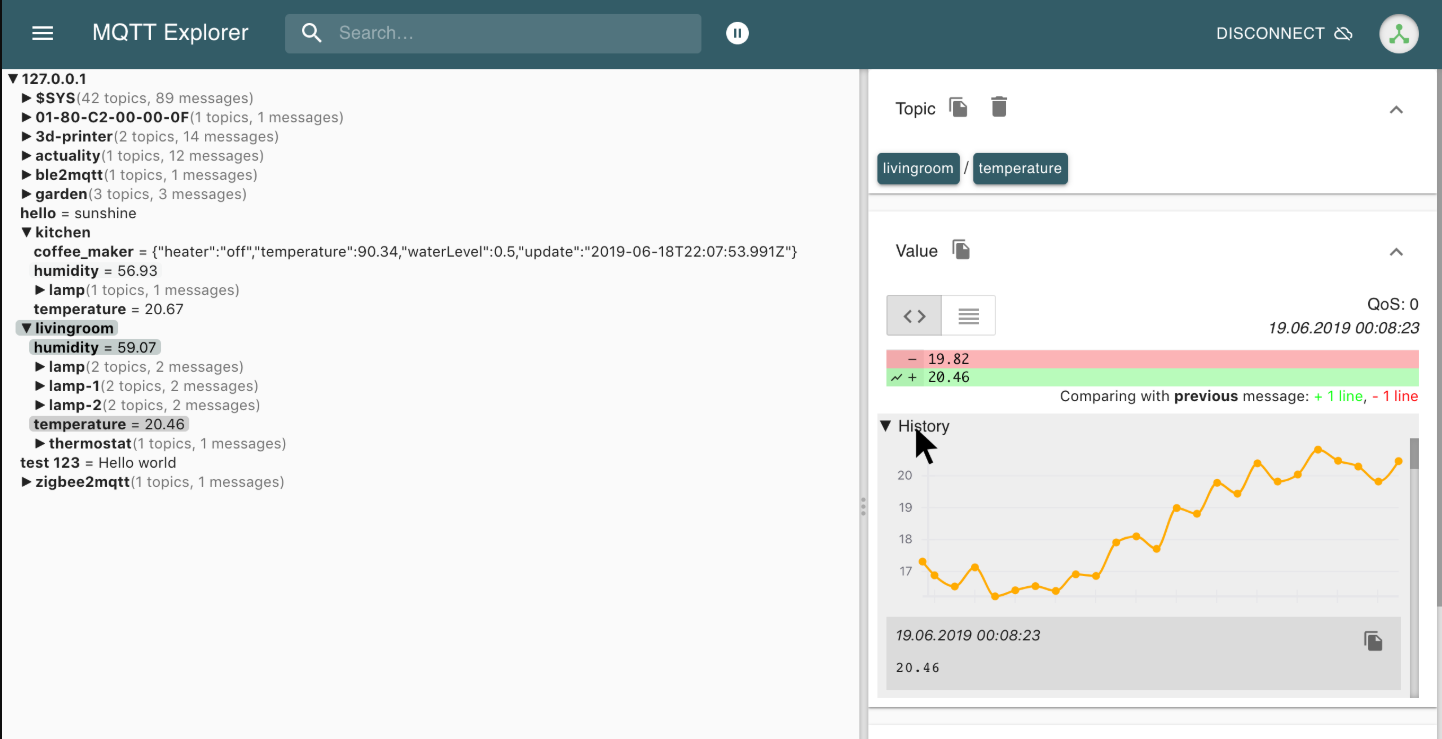The height and width of the screenshot is (739, 1442).
Task: Collapse the Value panel chevron
Action: [1396, 251]
